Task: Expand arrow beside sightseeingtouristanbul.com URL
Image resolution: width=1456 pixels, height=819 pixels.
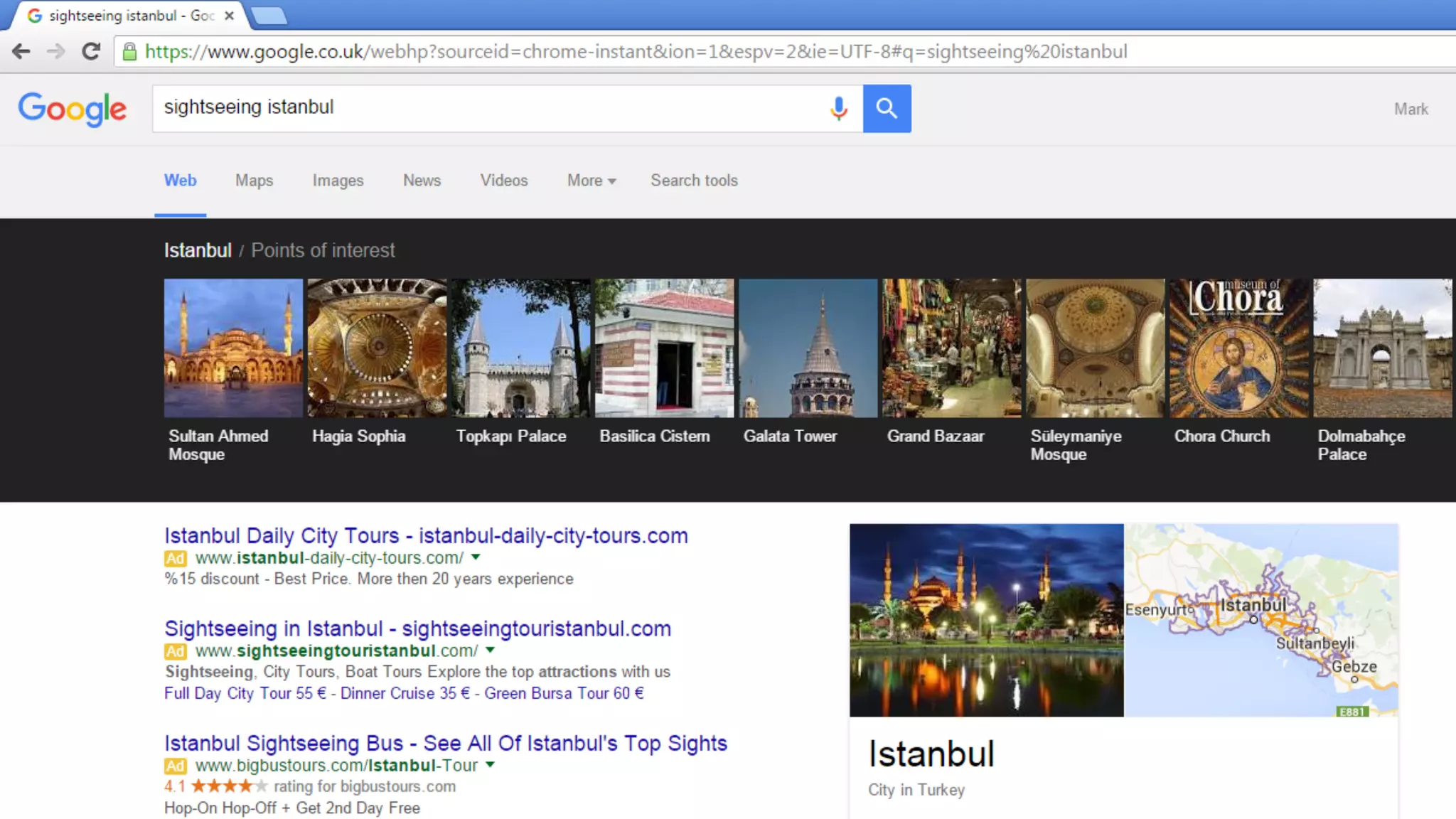Action: pyautogui.click(x=490, y=650)
